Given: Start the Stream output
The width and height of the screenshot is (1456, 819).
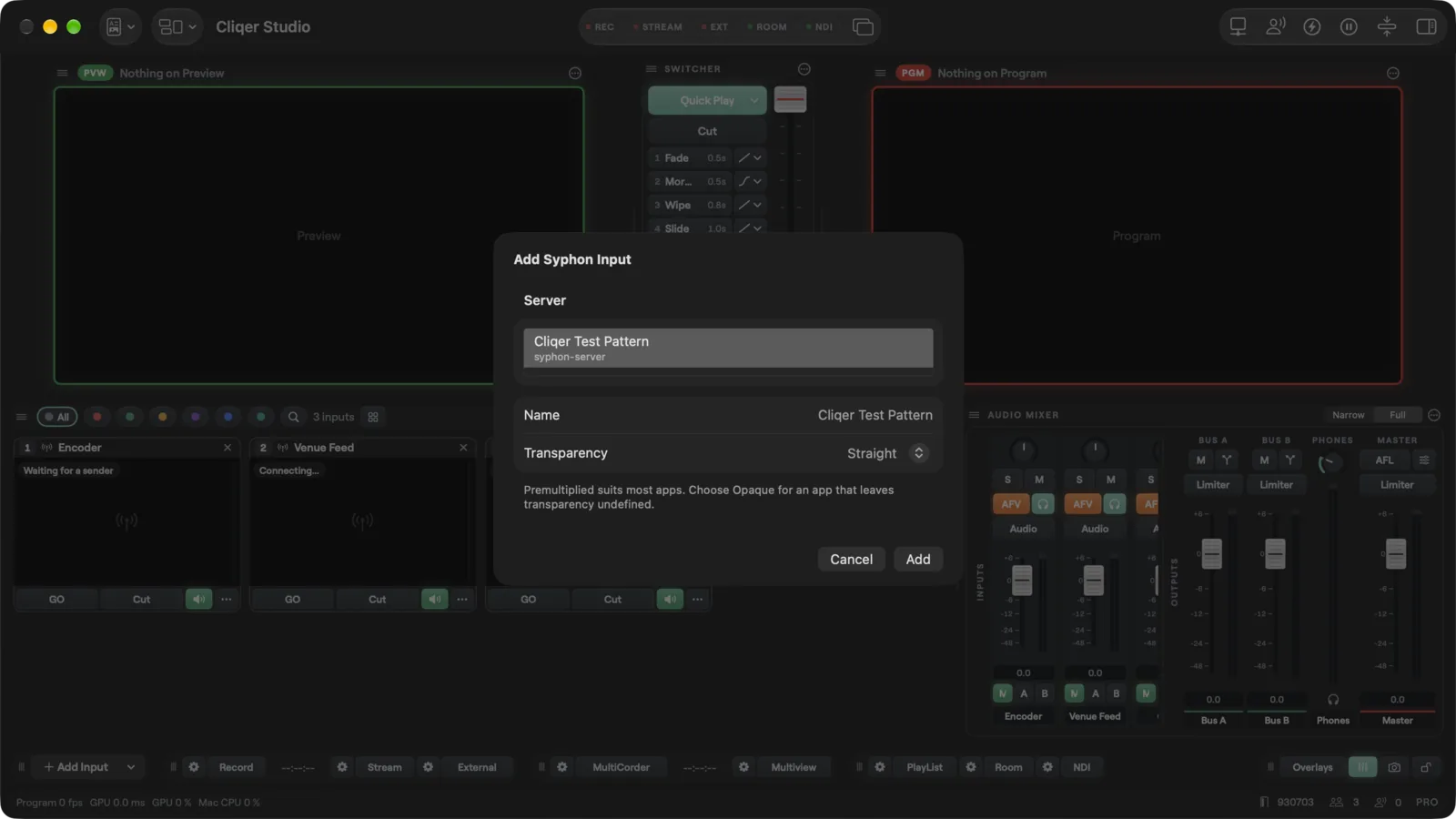Looking at the screenshot, I should coord(384,767).
